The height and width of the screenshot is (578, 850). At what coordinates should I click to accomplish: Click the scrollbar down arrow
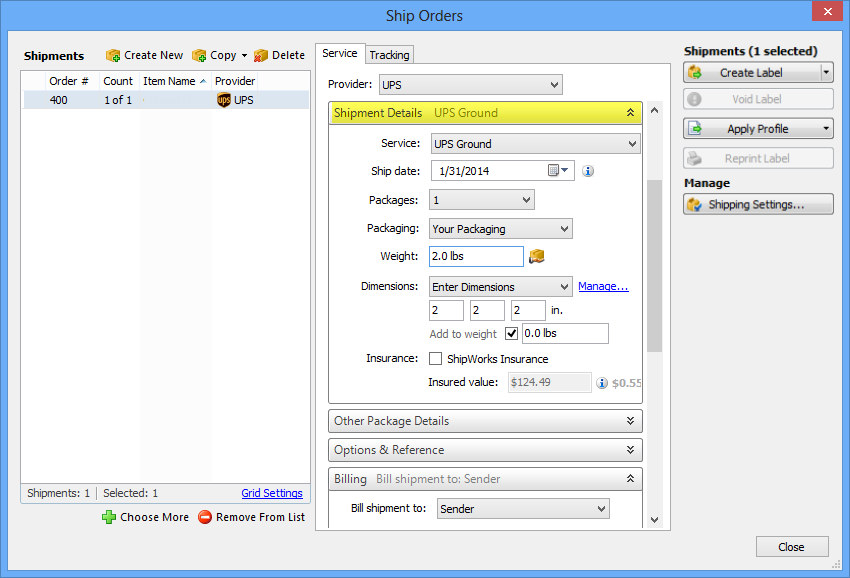[654, 519]
